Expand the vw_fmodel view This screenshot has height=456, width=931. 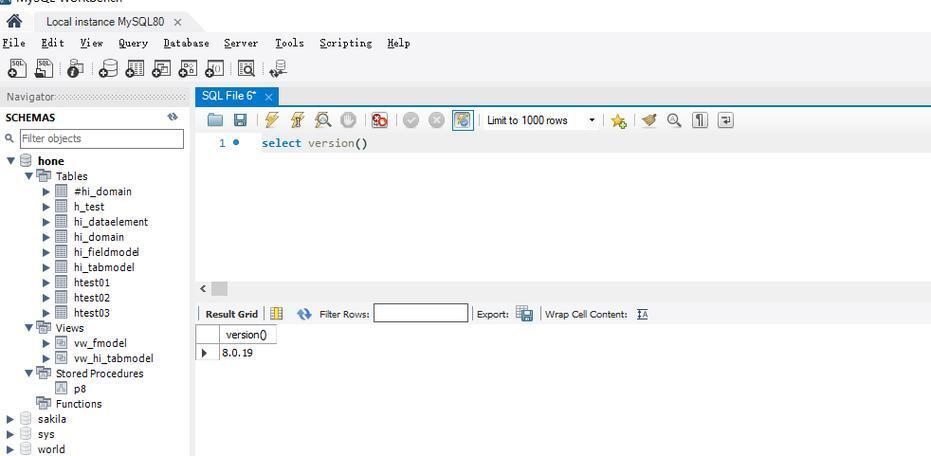[46, 343]
